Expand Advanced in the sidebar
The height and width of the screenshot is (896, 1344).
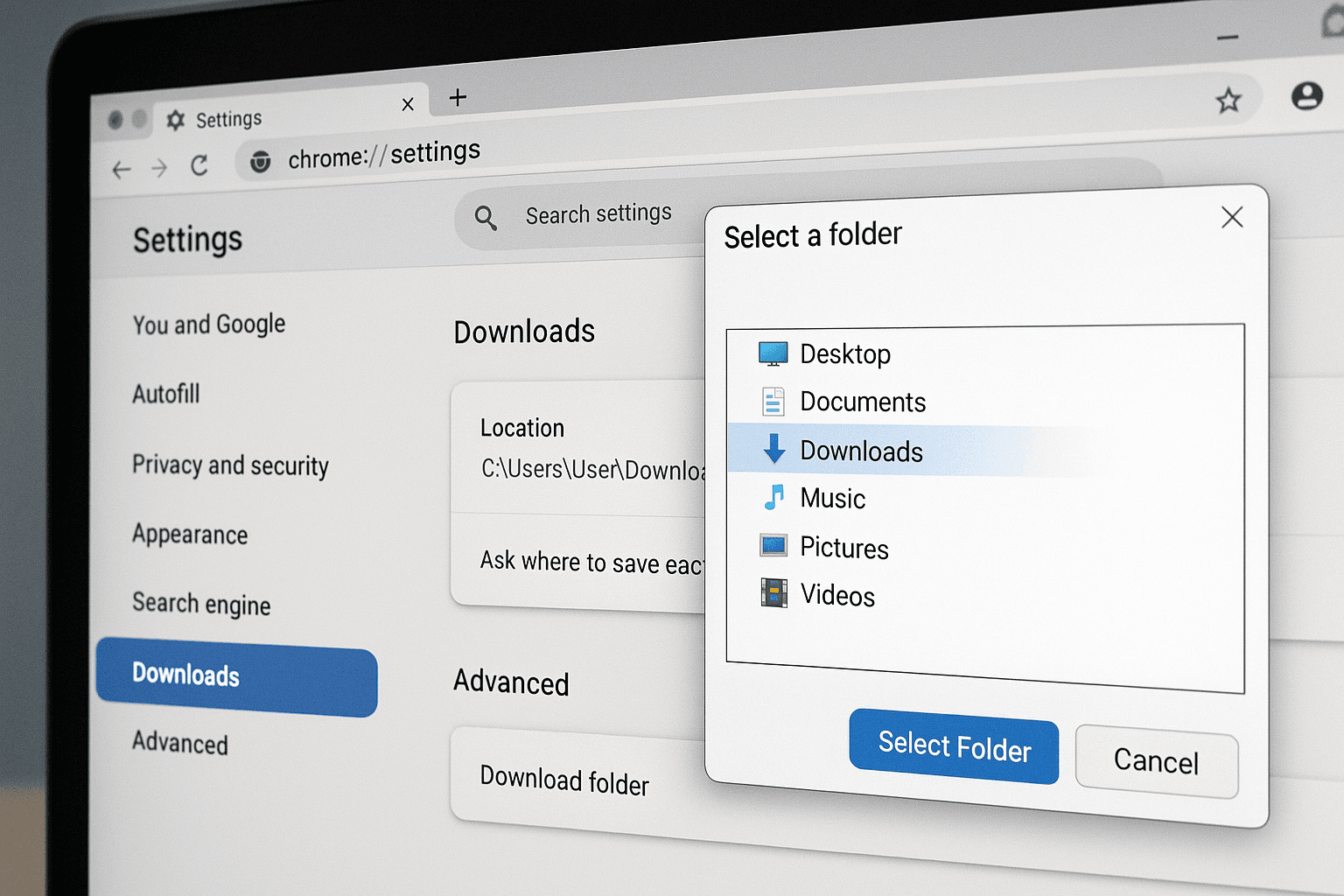tap(180, 743)
